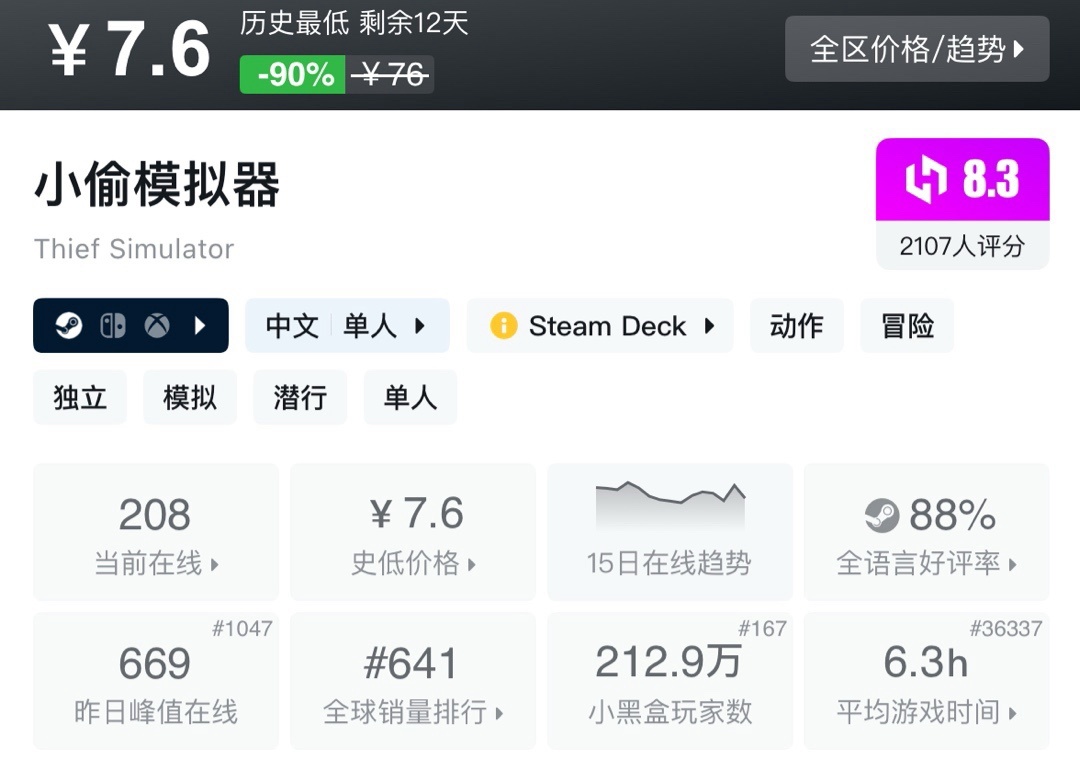The image size is (1080, 759).
Task: Select the 冒险 genre tag
Action: (x=907, y=326)
